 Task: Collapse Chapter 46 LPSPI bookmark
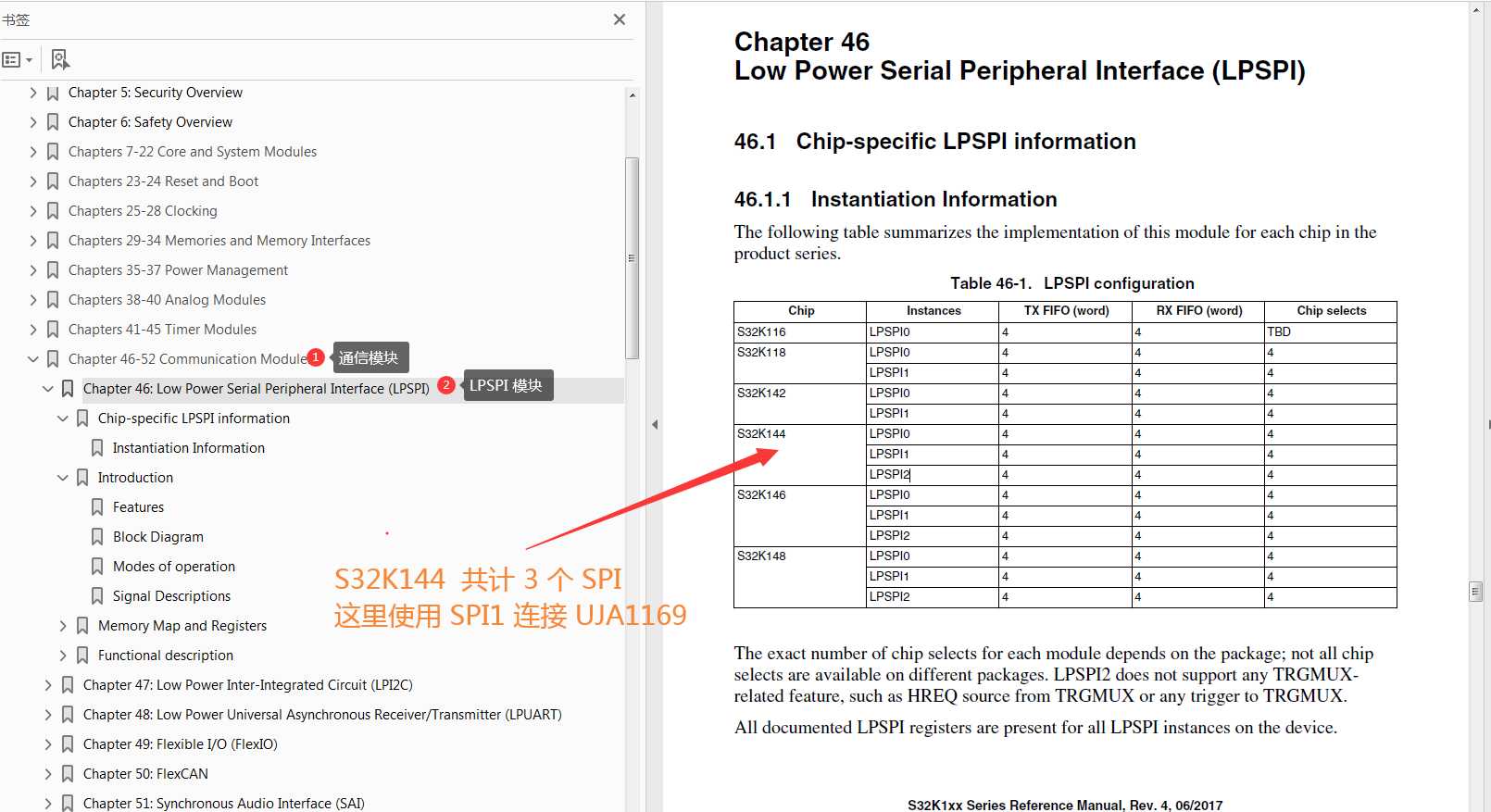pyautogui.click(x=48, y=389)
